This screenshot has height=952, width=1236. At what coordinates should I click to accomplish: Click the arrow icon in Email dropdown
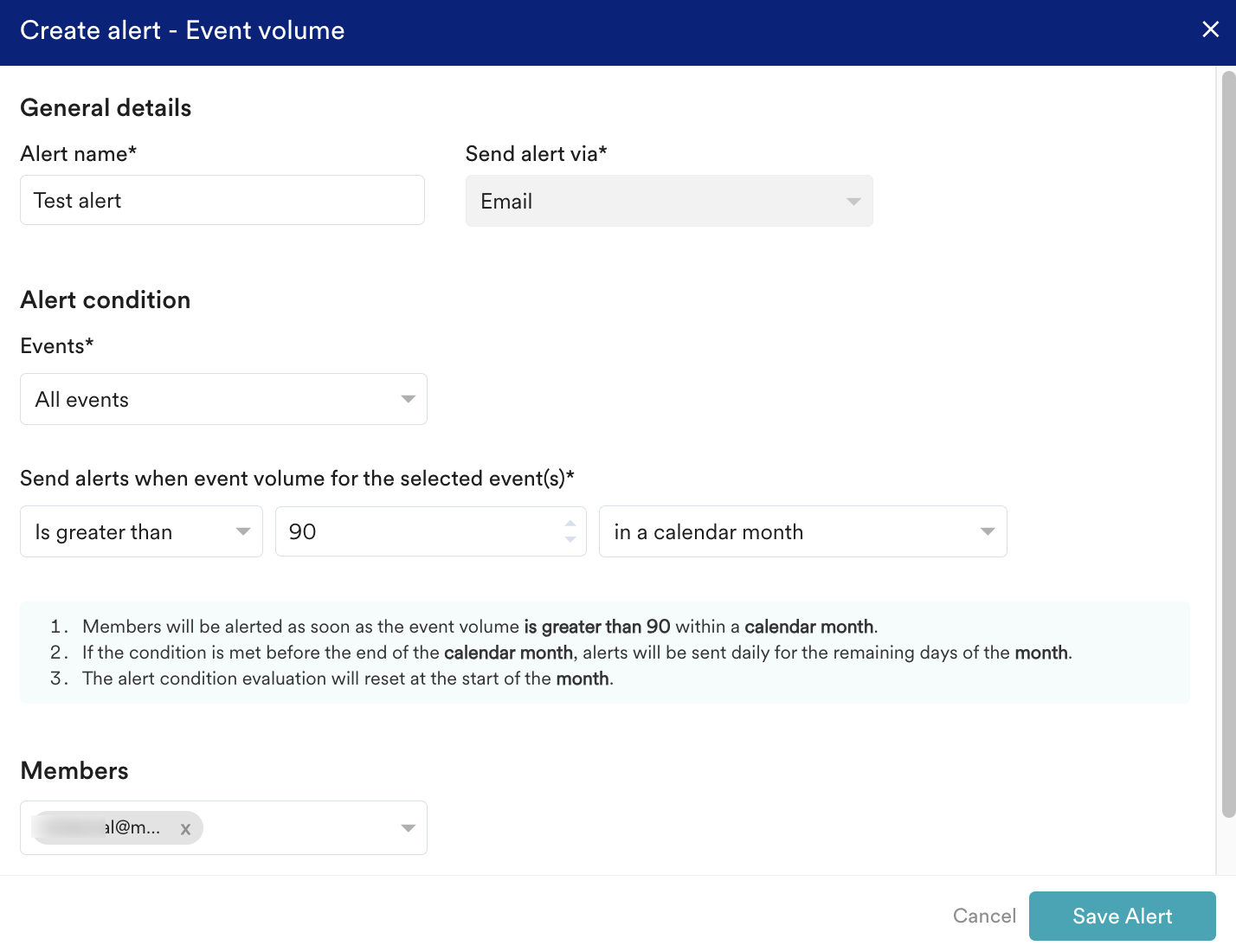pos(853,202)
